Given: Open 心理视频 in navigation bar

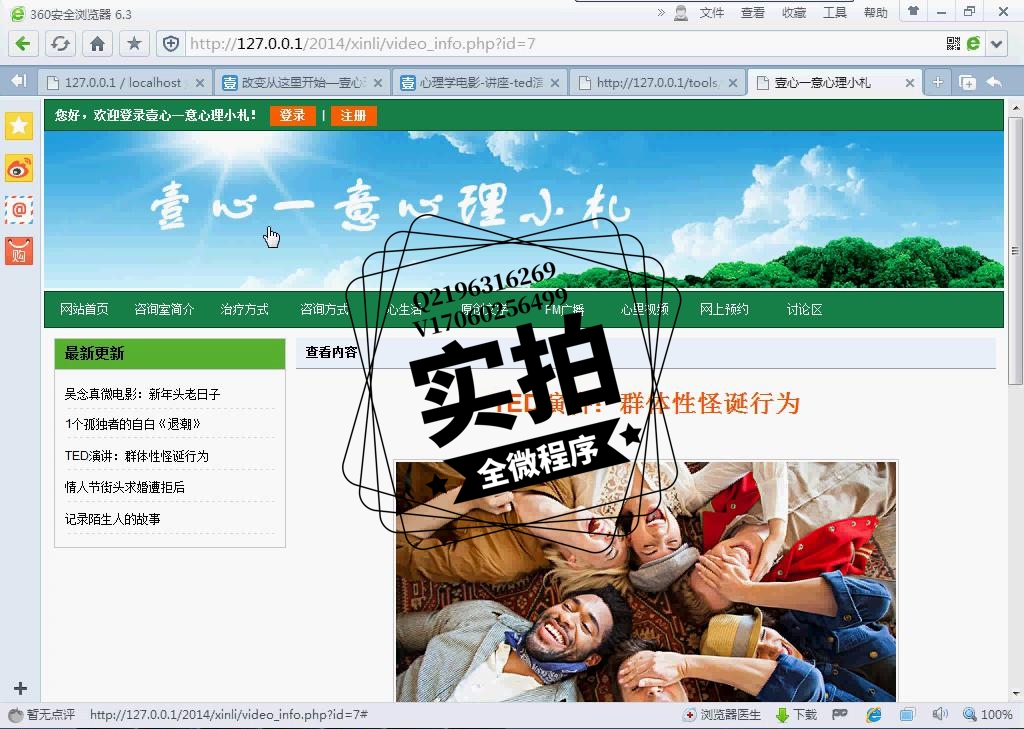Looking at the screenshot, I should point(645,309).
